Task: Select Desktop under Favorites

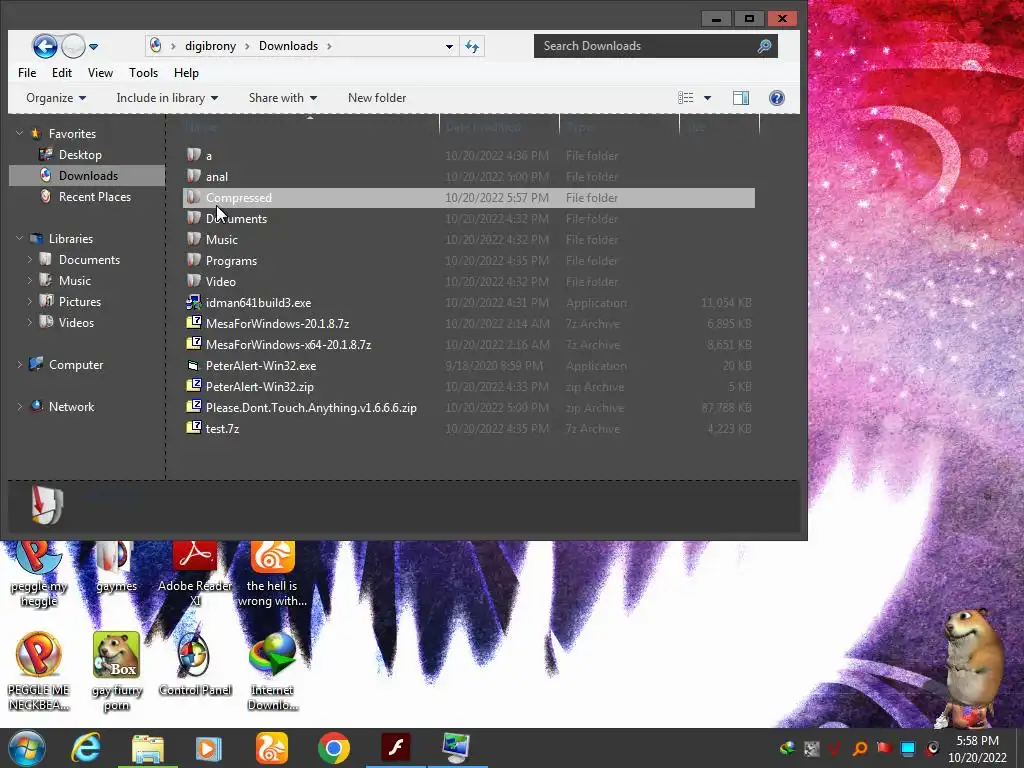Action: tap(80, 155)
